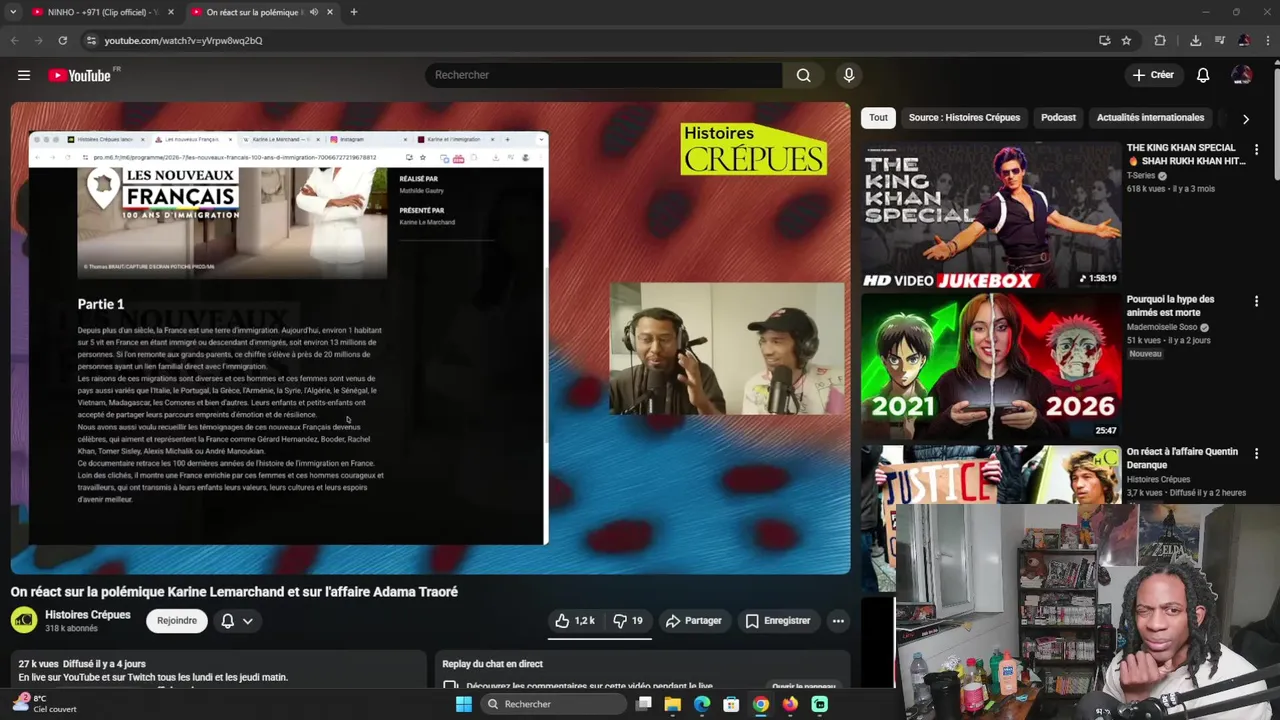
Task: Open YouTube notifications bell in header
Action: (1203, 75)
